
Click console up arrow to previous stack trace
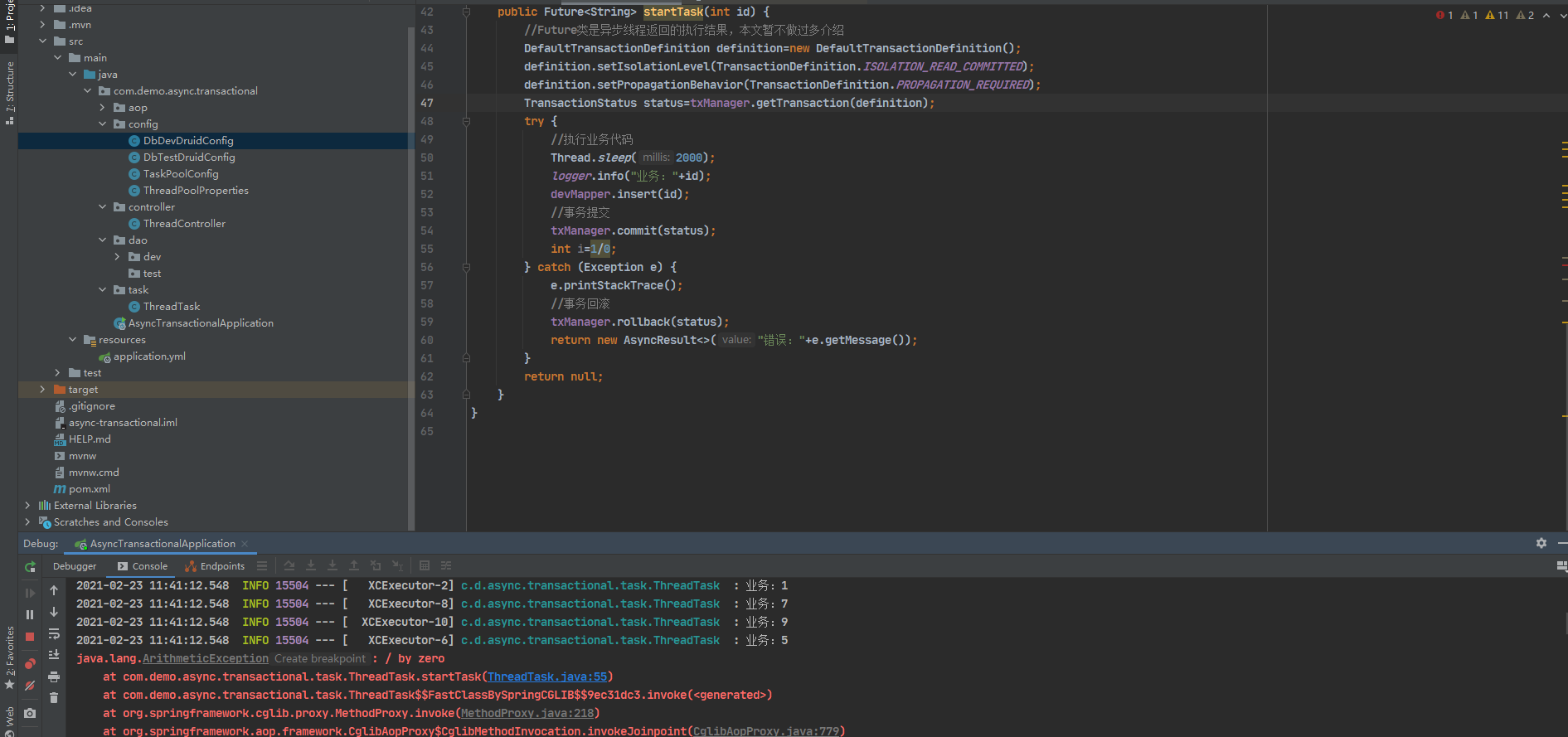tap(54, 590)
